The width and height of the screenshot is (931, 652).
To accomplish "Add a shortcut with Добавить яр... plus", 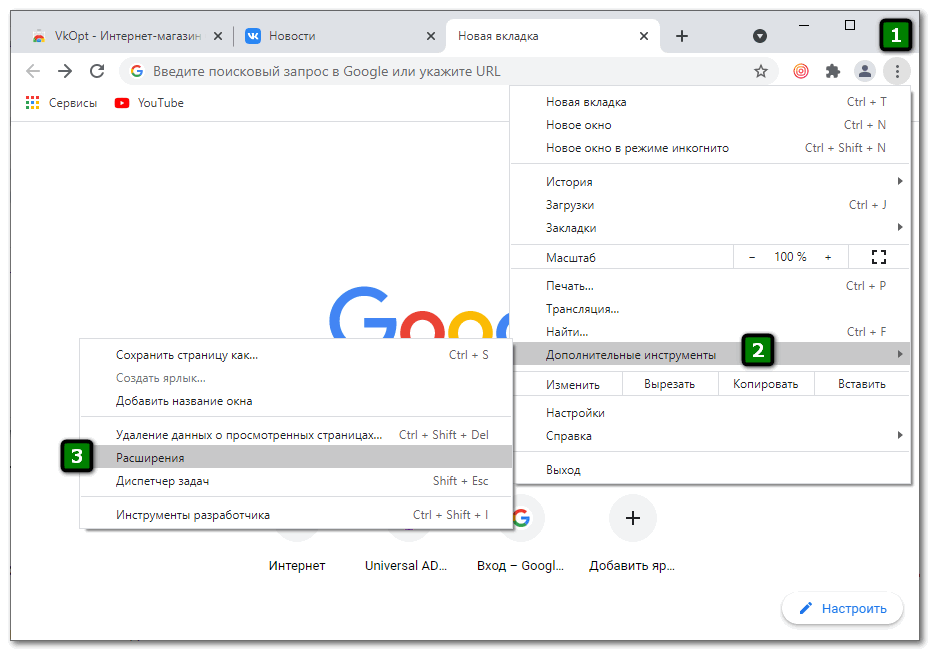I will [632, 518].
